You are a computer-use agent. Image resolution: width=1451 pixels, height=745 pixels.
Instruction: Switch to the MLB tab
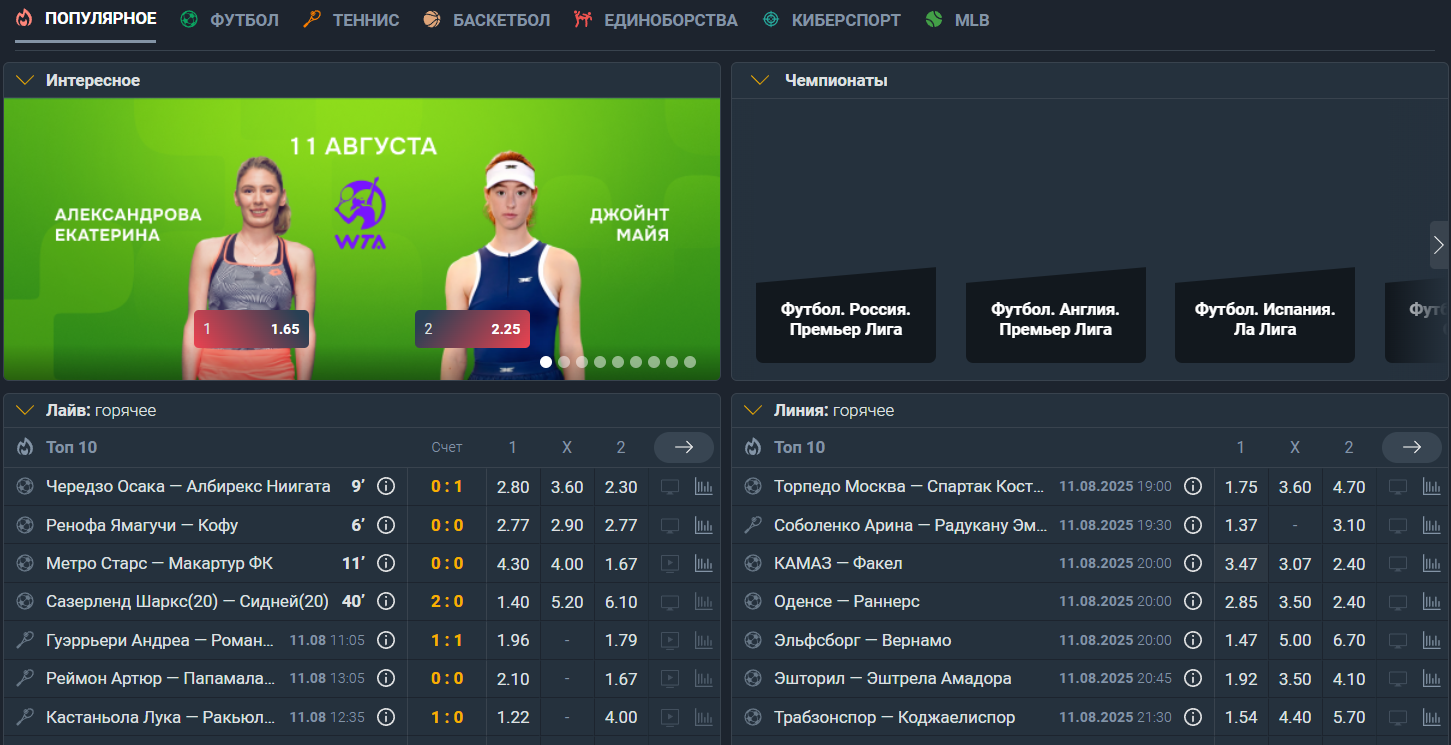coord(957,20)
